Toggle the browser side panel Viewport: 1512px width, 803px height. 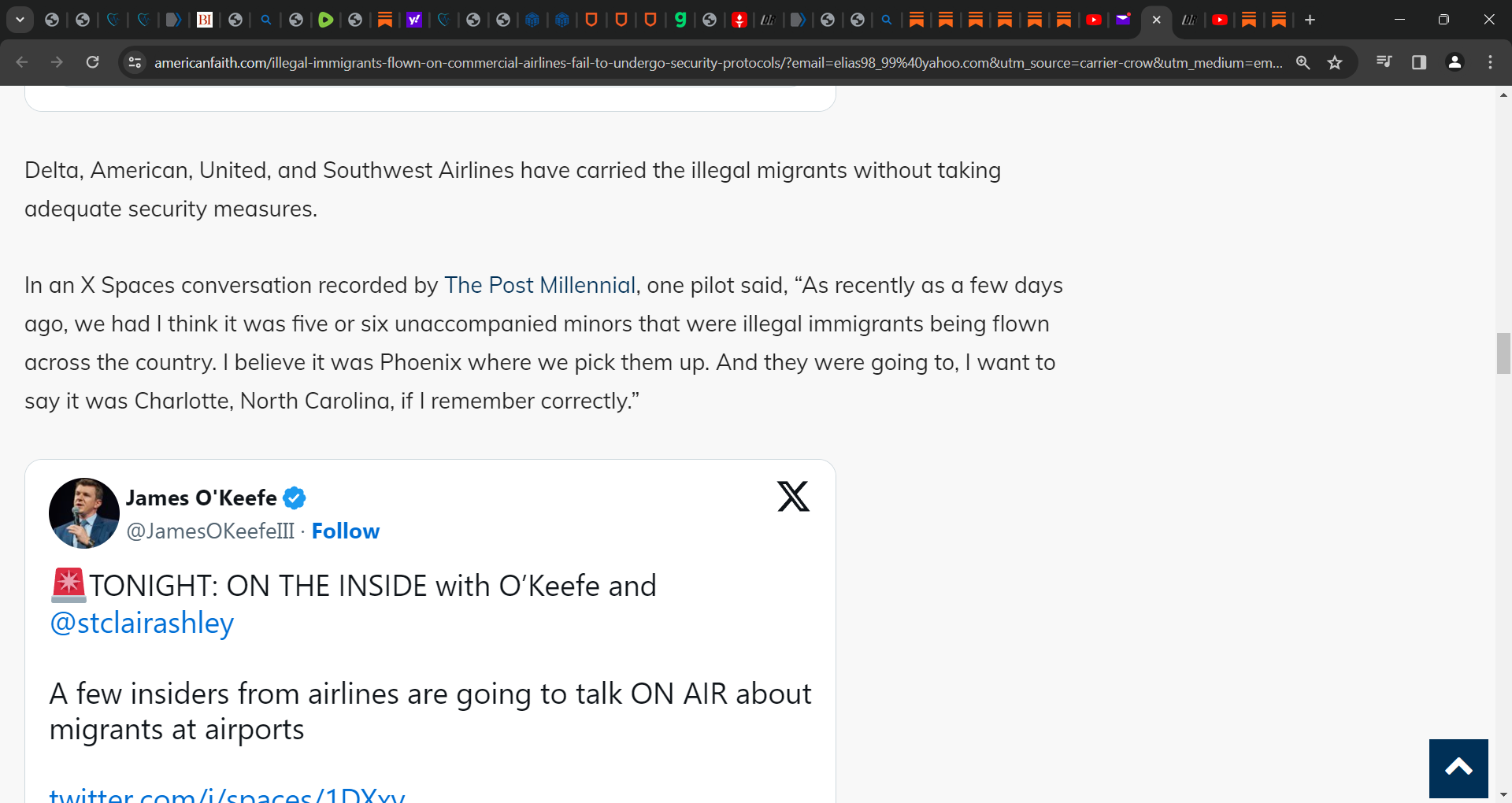1419,62
